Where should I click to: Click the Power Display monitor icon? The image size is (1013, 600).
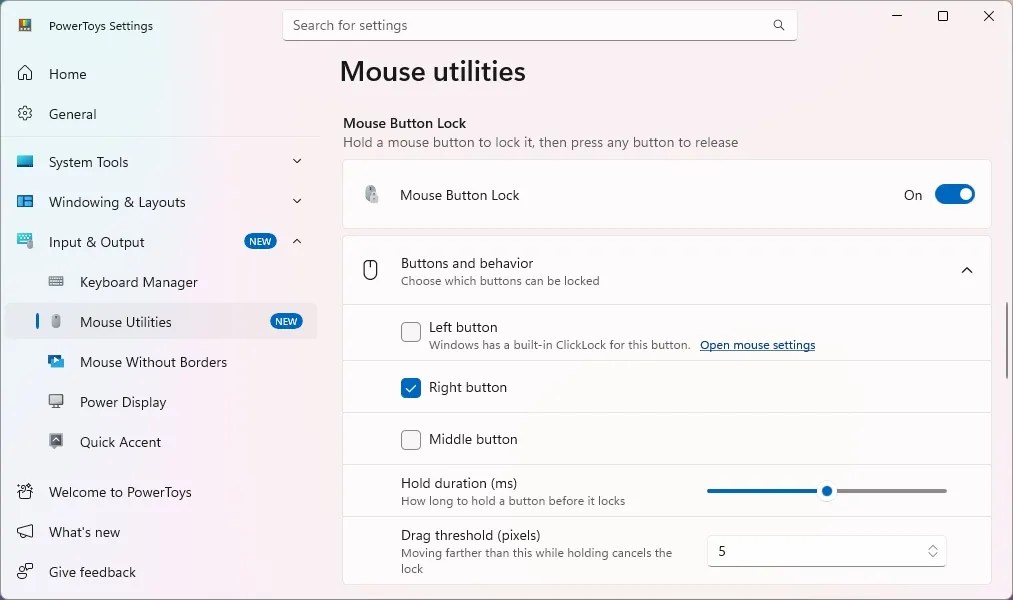[56, 401]
